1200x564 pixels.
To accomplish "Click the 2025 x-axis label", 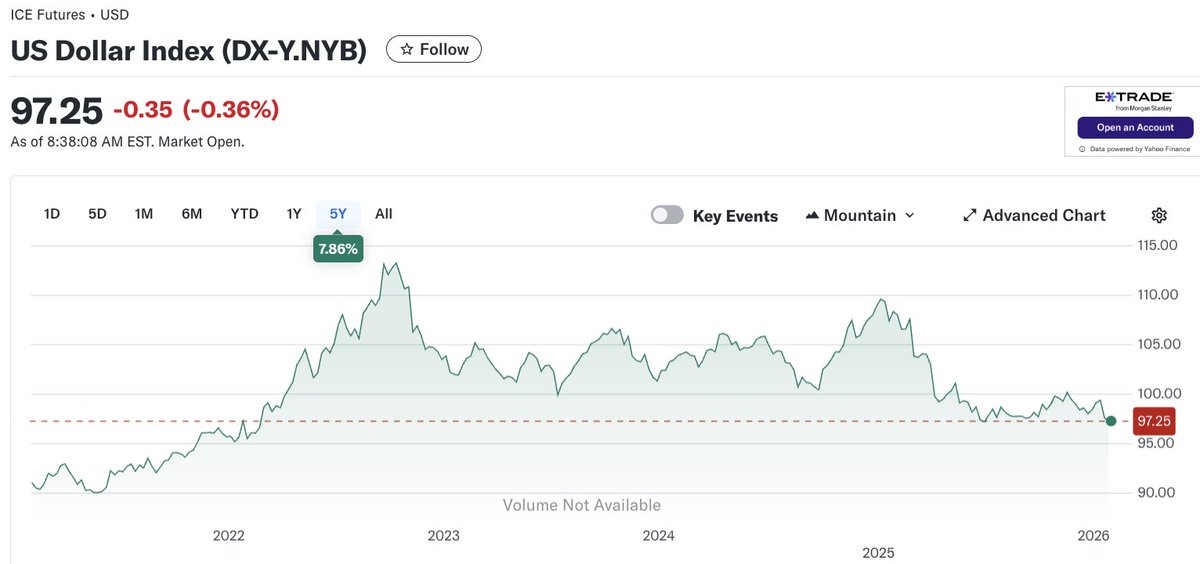I will click(x=879, y=552).
